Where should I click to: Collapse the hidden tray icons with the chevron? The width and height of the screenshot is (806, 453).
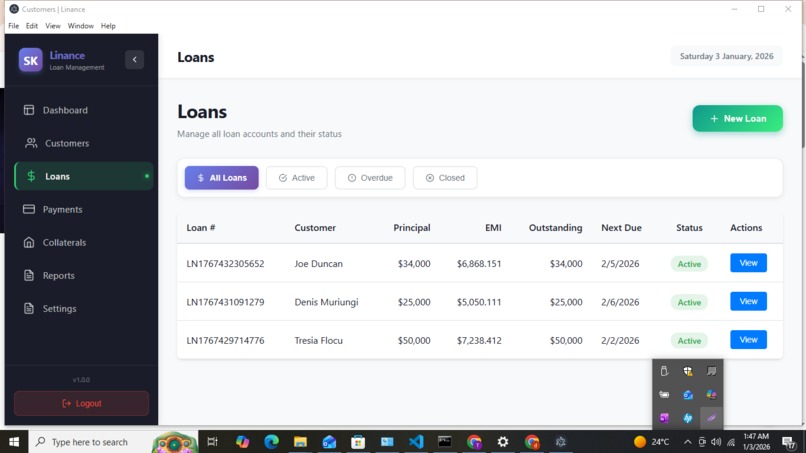pos(687,442)
